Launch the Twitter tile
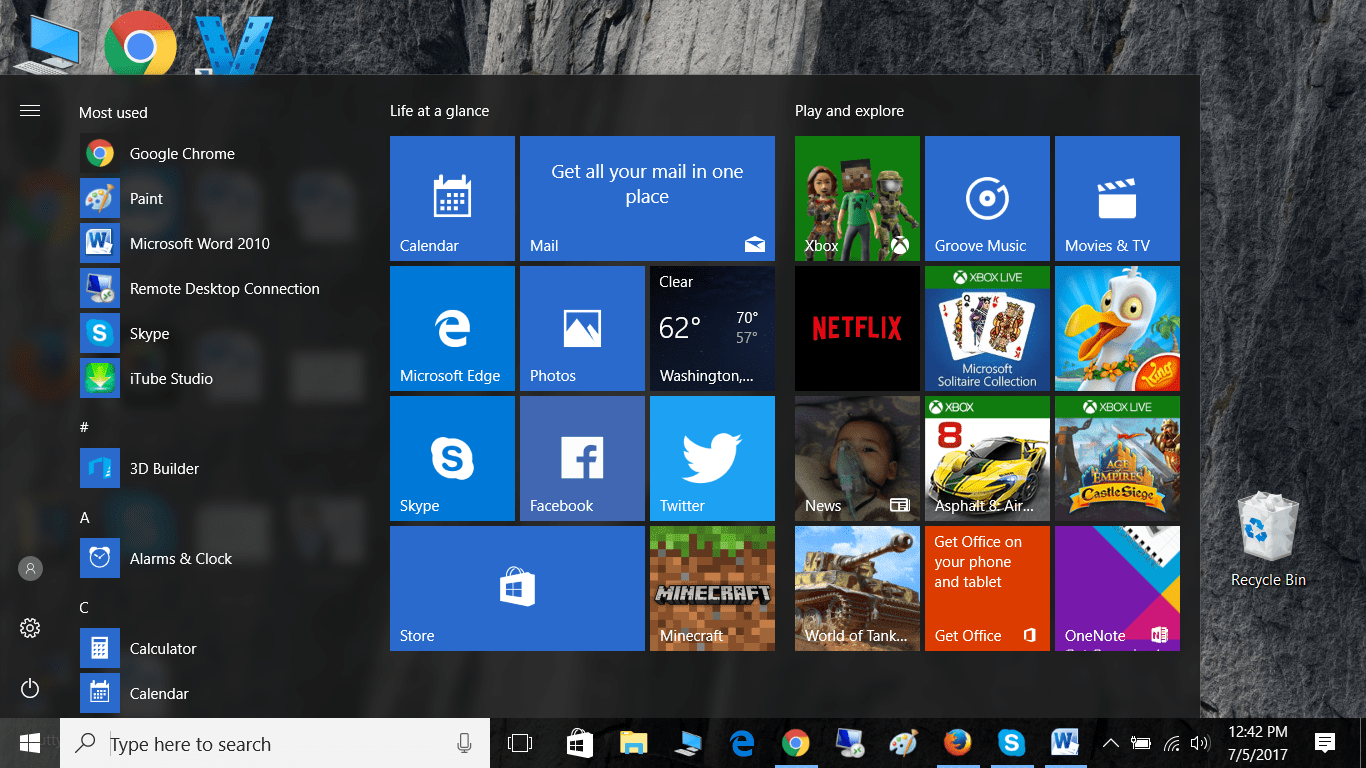This screenshot has height=768, width=1366. pos(712,459)
